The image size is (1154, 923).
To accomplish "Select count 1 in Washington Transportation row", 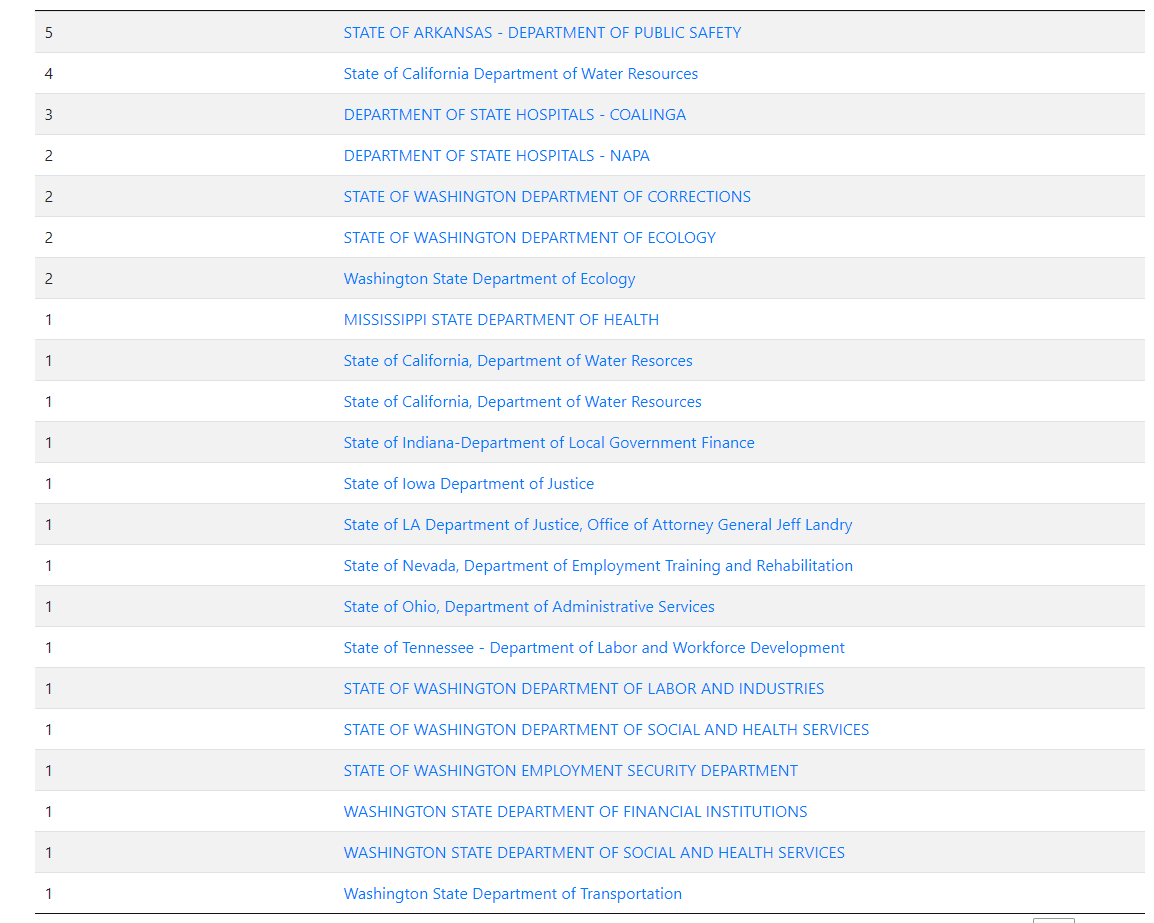I will click(x=49, y=894).
